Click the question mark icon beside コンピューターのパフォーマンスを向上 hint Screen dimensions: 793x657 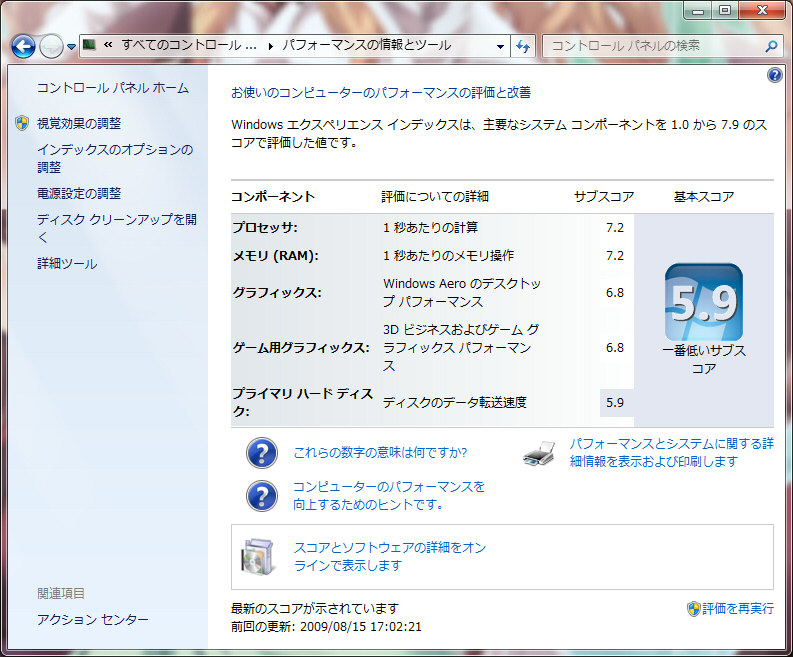262,495
